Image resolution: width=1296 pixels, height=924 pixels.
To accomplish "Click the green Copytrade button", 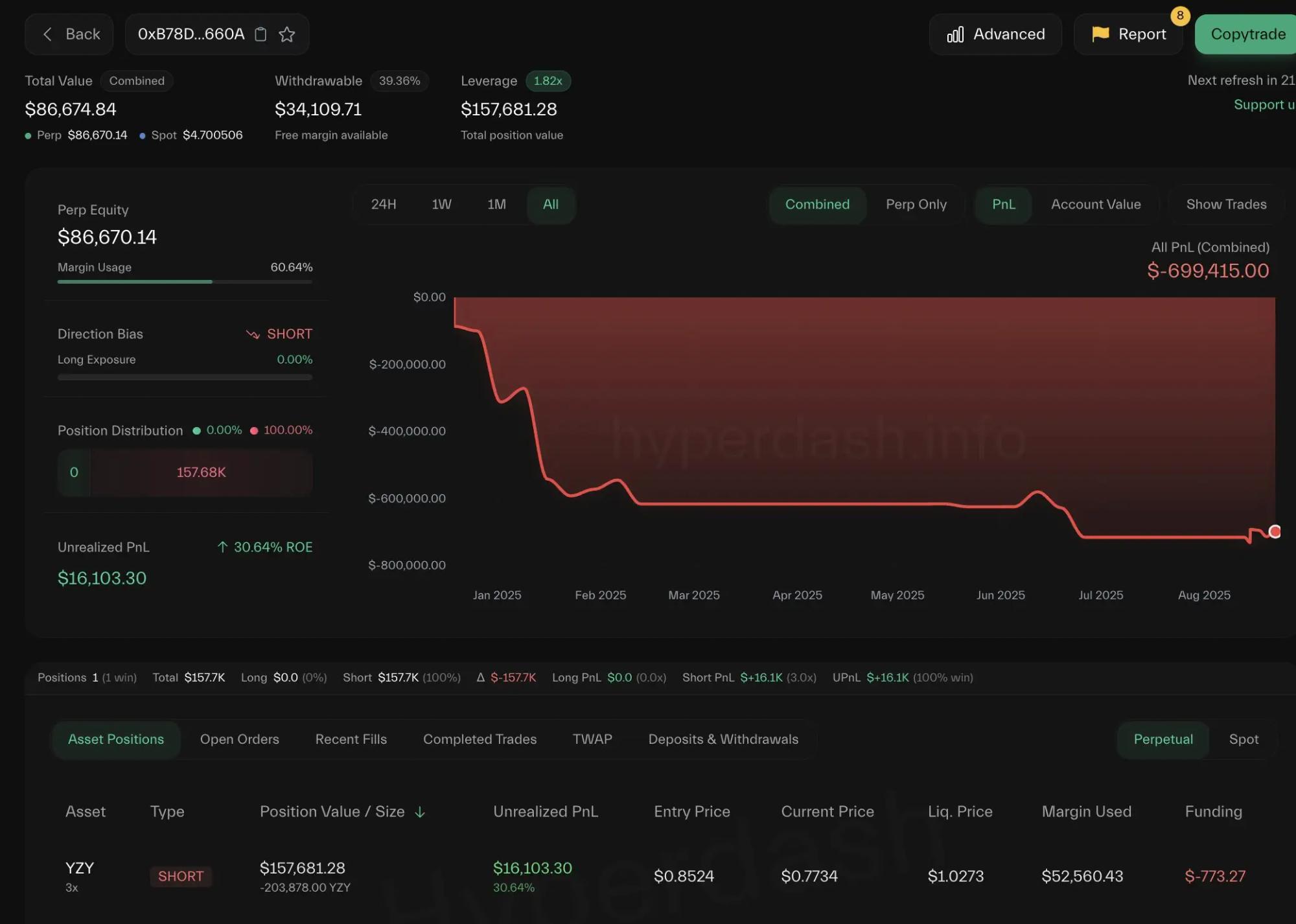I will coord(1247,34).
